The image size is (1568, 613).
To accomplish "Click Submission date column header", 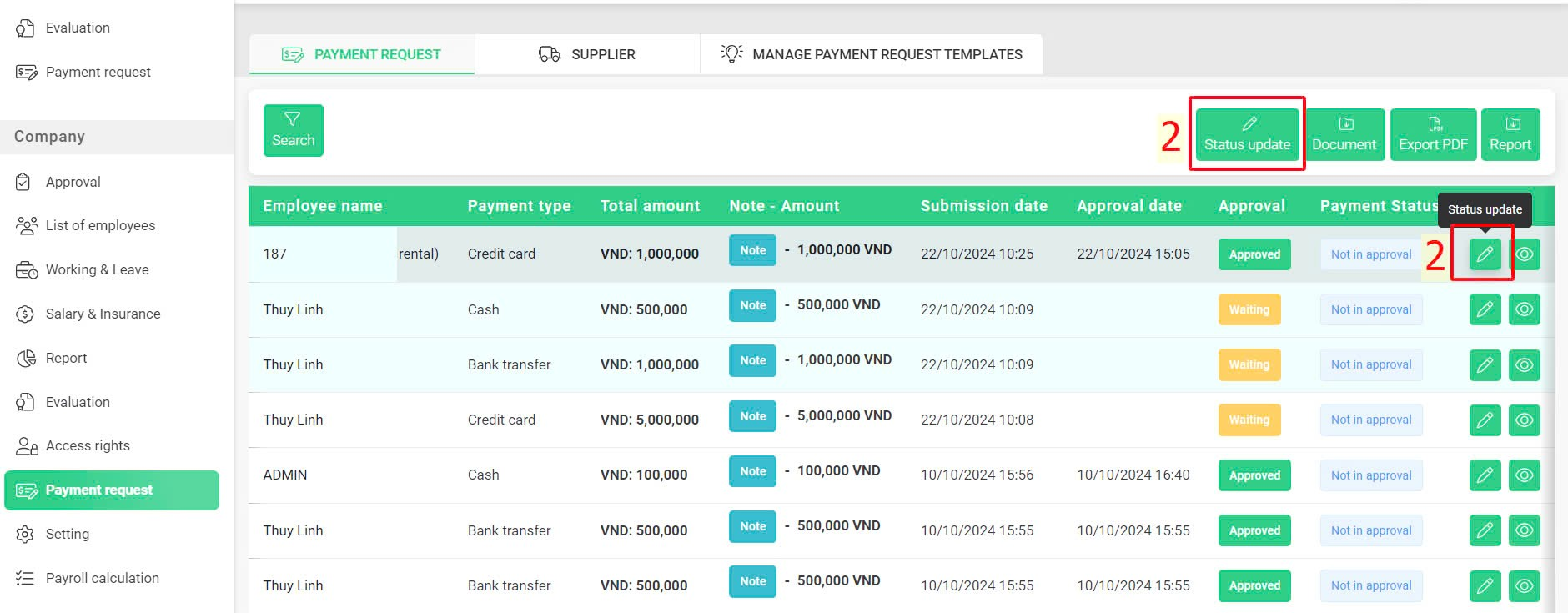I will [x=983, y=206].
